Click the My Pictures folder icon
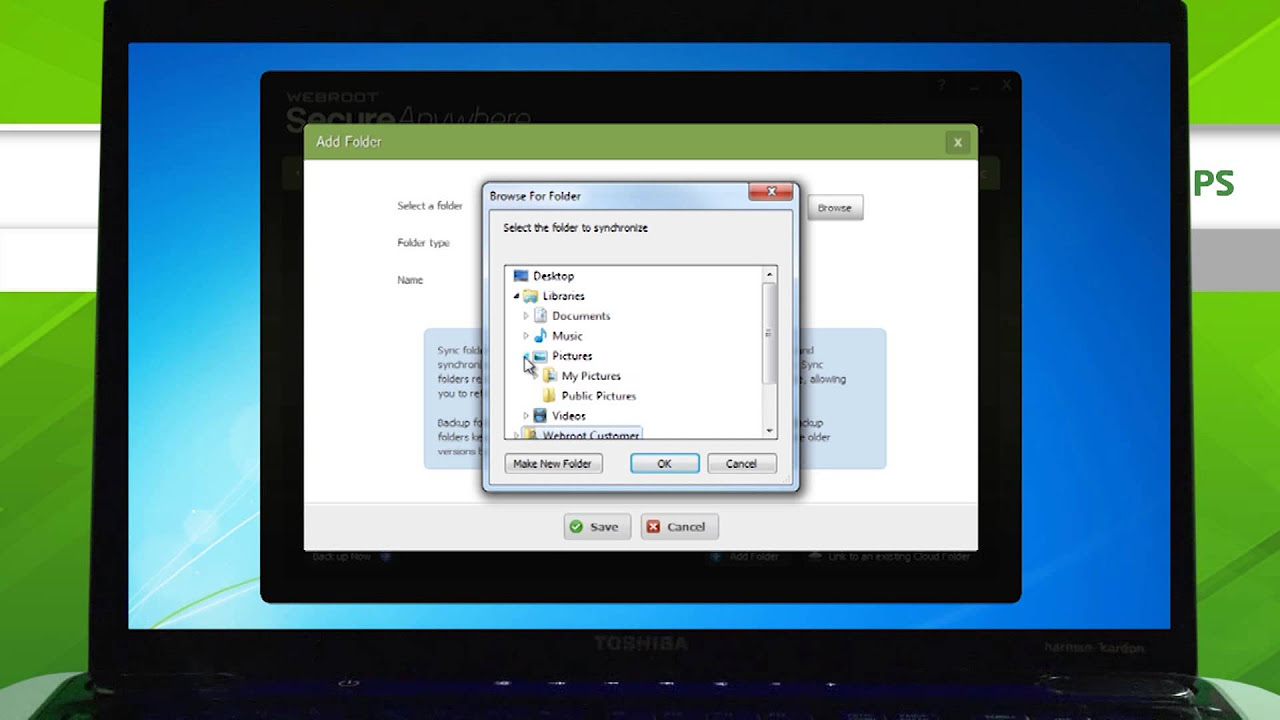The image size is (1280, 720). [550, 376]
